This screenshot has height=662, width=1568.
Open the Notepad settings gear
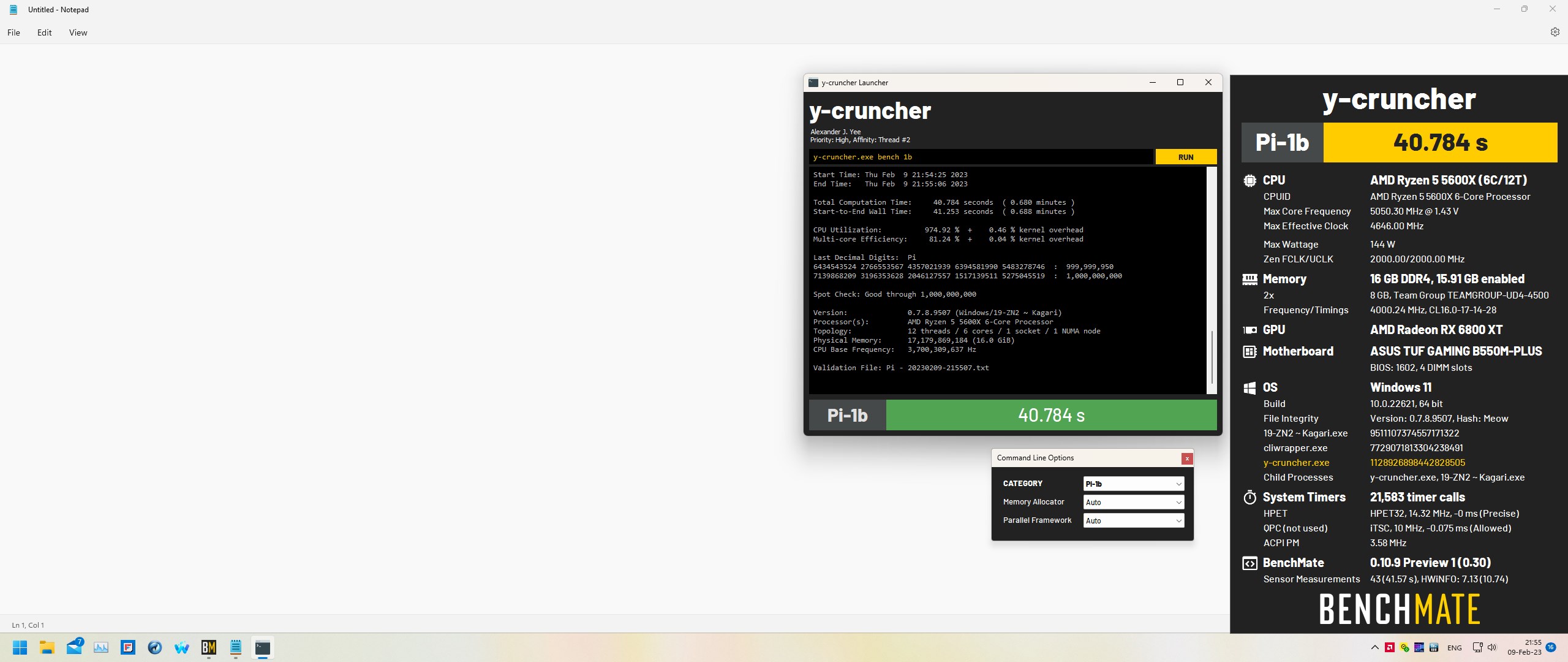pos(1555,32)
